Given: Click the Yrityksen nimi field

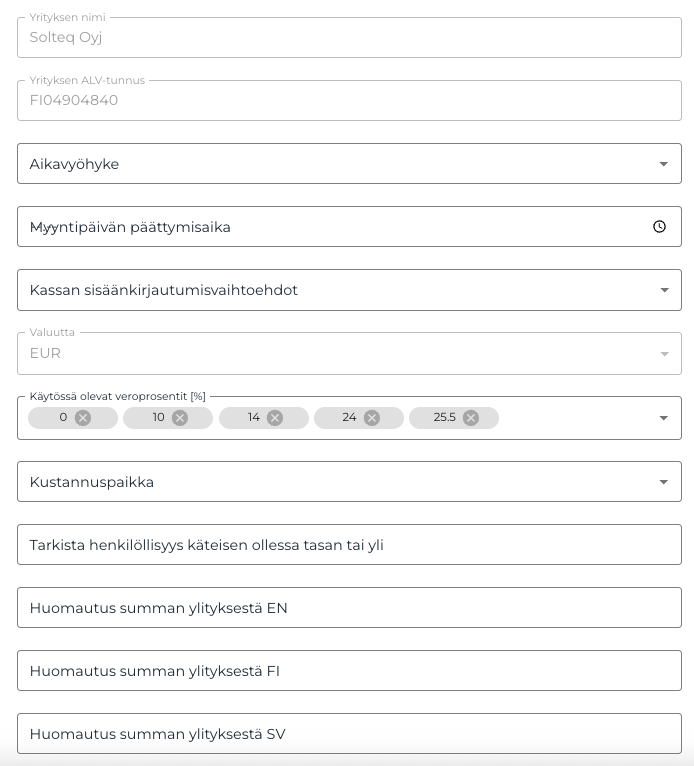Looking at the screenshot, I should 349,38.
